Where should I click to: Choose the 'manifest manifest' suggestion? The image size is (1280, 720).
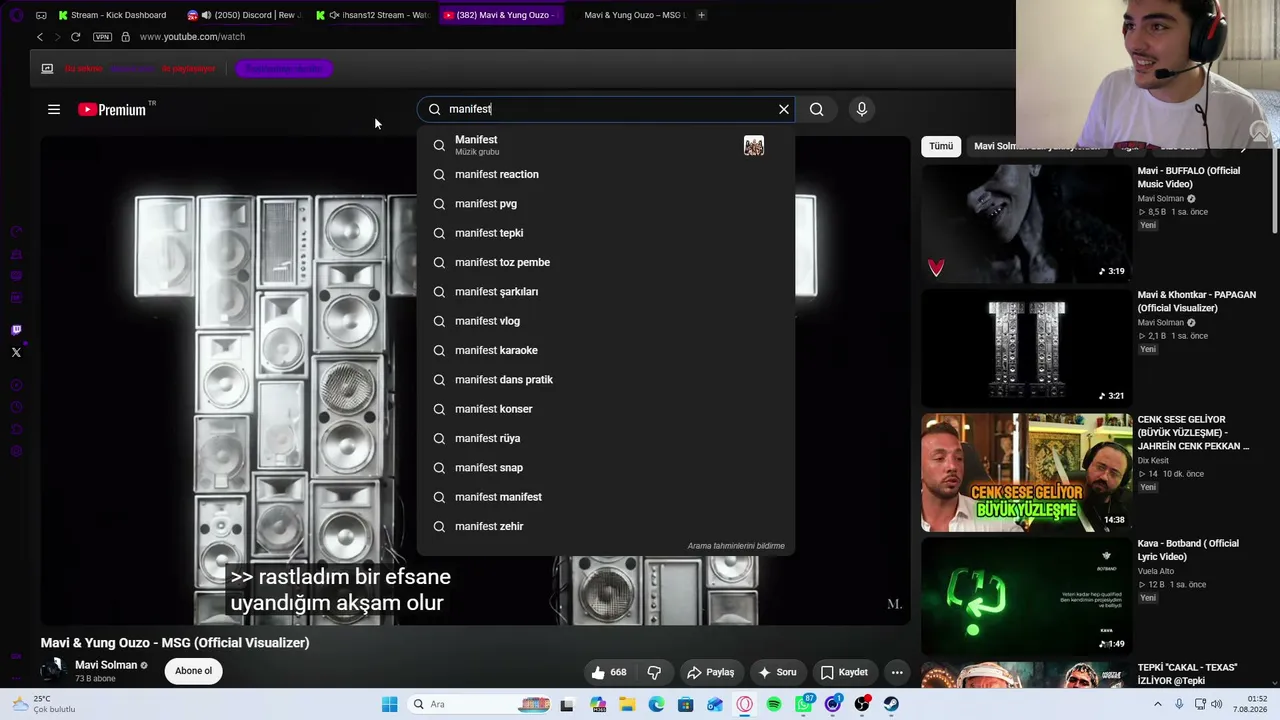click(605, 497)
